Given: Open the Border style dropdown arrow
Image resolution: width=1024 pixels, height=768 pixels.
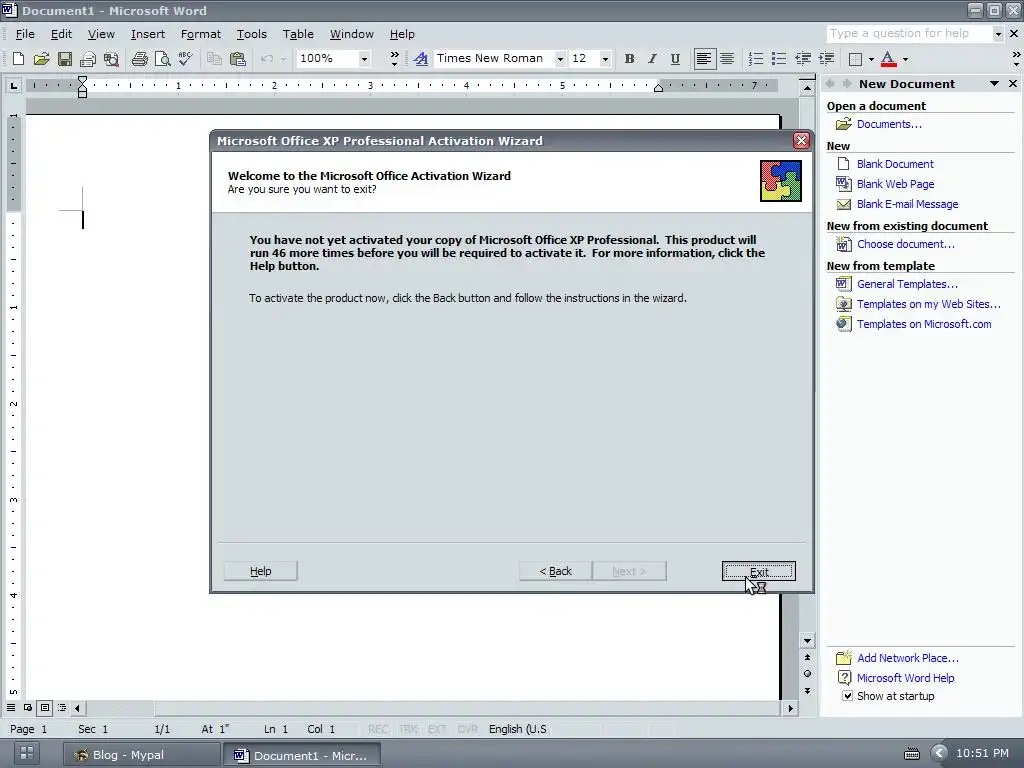Looking at the screenshot, I should 871,59.
